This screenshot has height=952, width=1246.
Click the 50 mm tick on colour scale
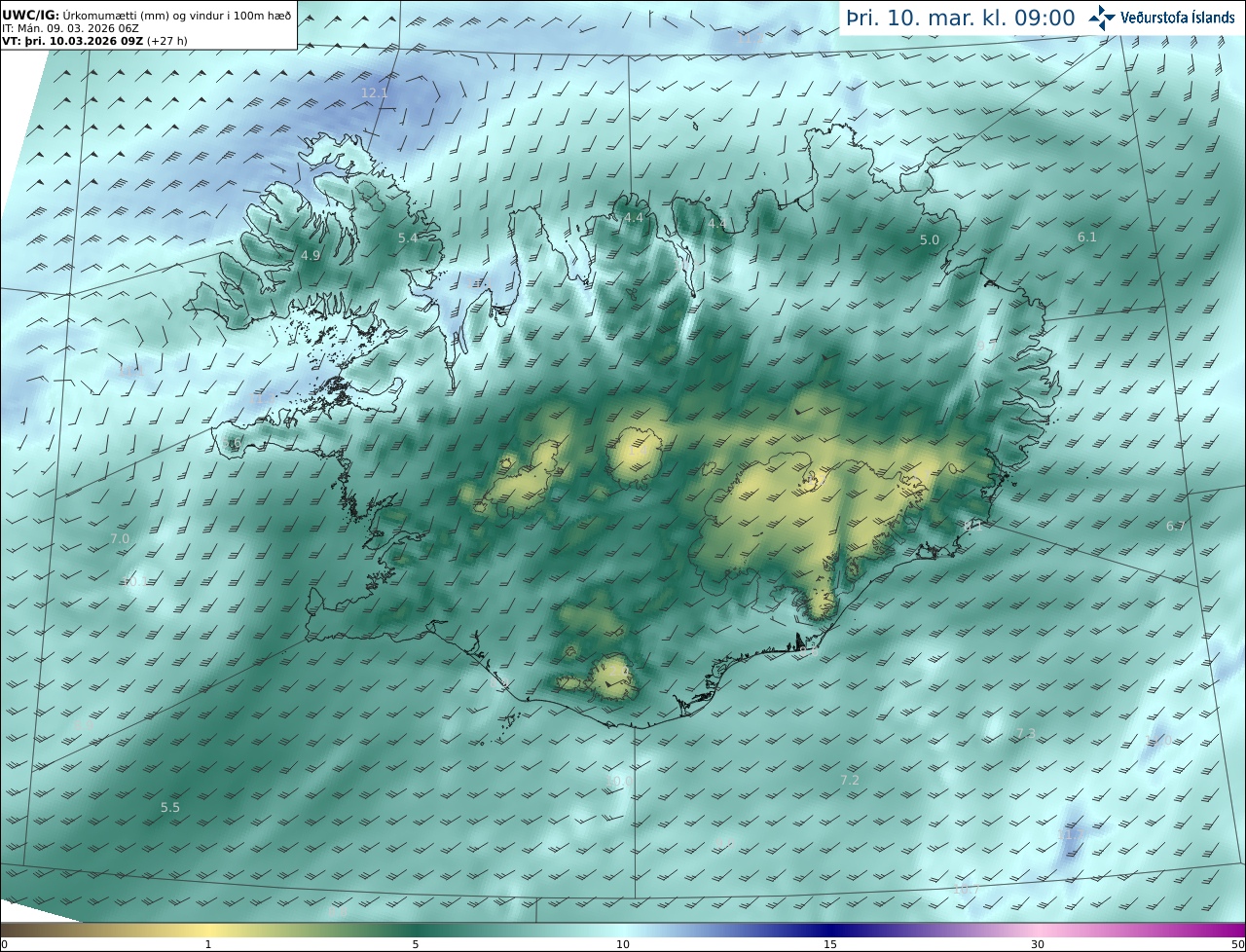tap(1237, 944)
